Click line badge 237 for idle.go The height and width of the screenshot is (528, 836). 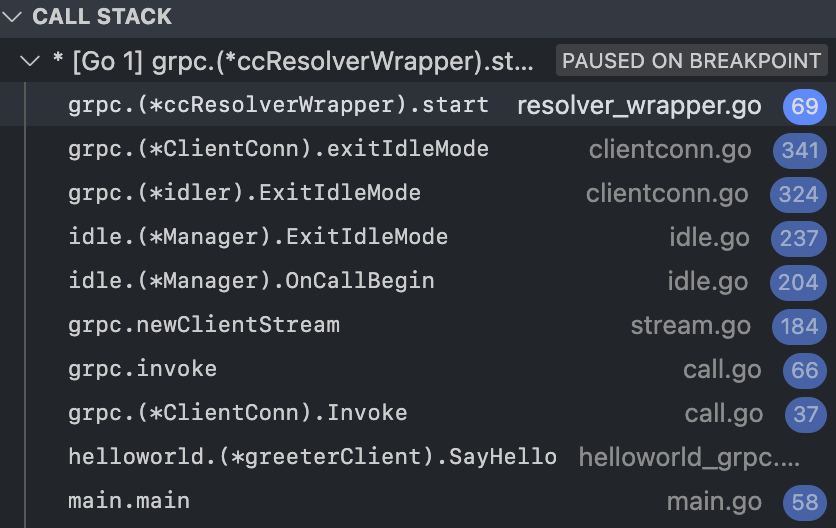pos(799,238)
